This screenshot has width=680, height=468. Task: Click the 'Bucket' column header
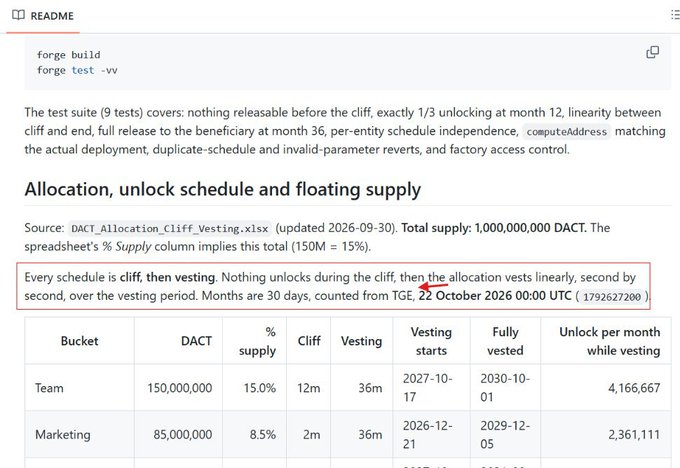pos(79,341)
